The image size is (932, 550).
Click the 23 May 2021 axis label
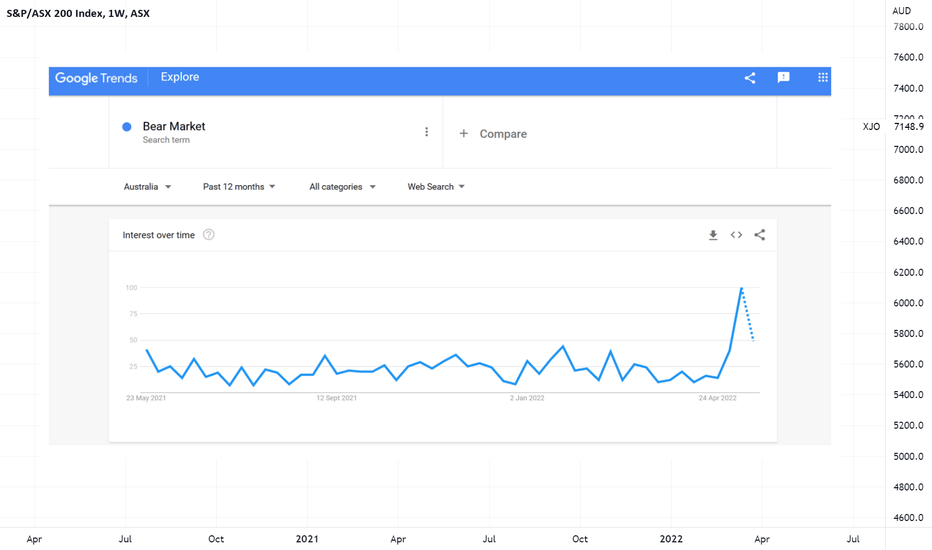coord(146,398)
